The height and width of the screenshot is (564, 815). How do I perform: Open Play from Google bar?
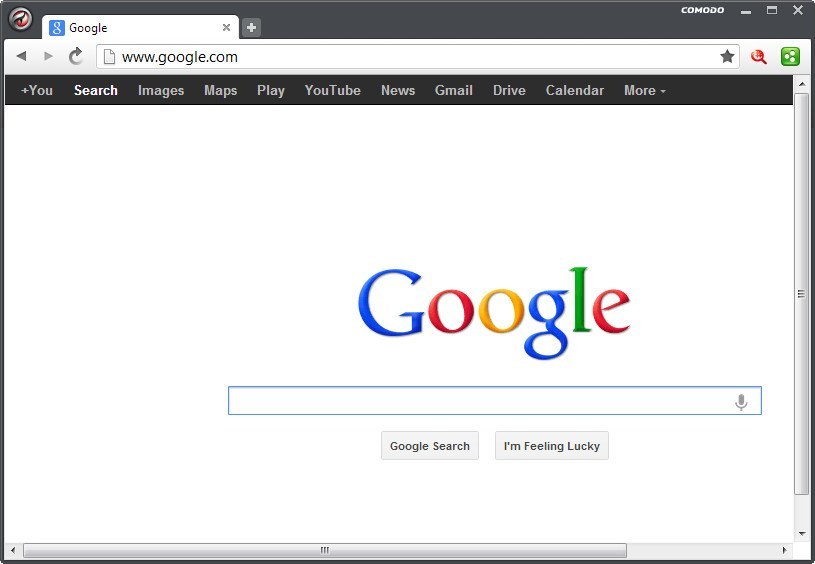(x=271, y=90)
